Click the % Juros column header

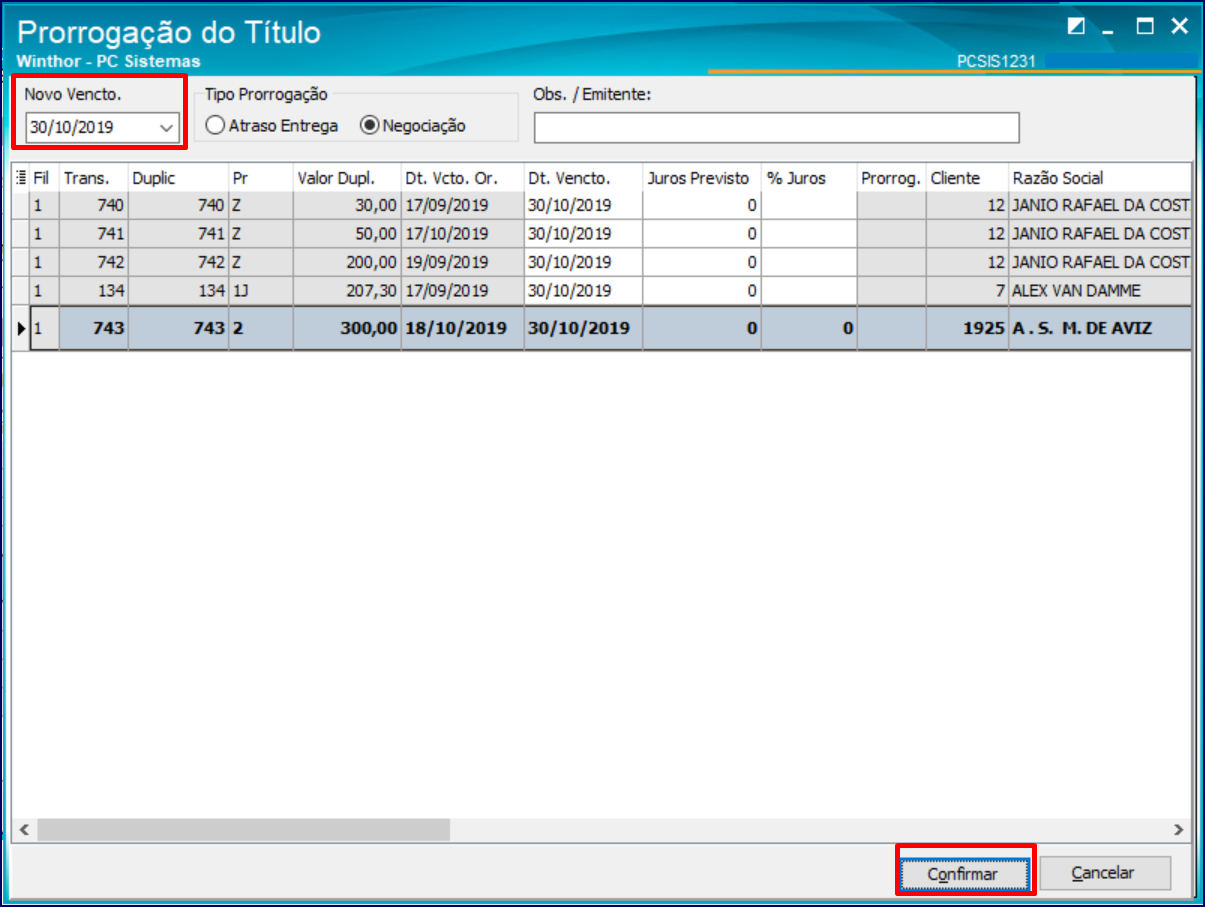809,178
